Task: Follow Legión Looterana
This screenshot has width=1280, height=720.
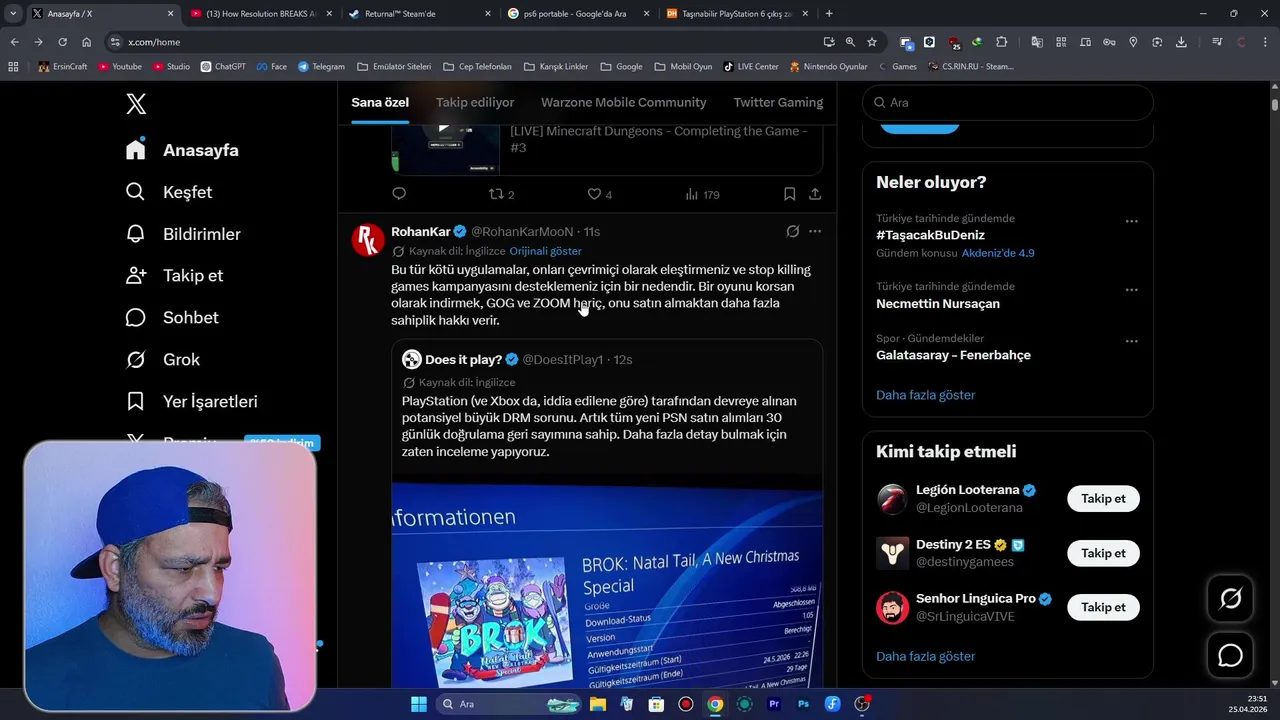Action: click(x=1103, y=499)
